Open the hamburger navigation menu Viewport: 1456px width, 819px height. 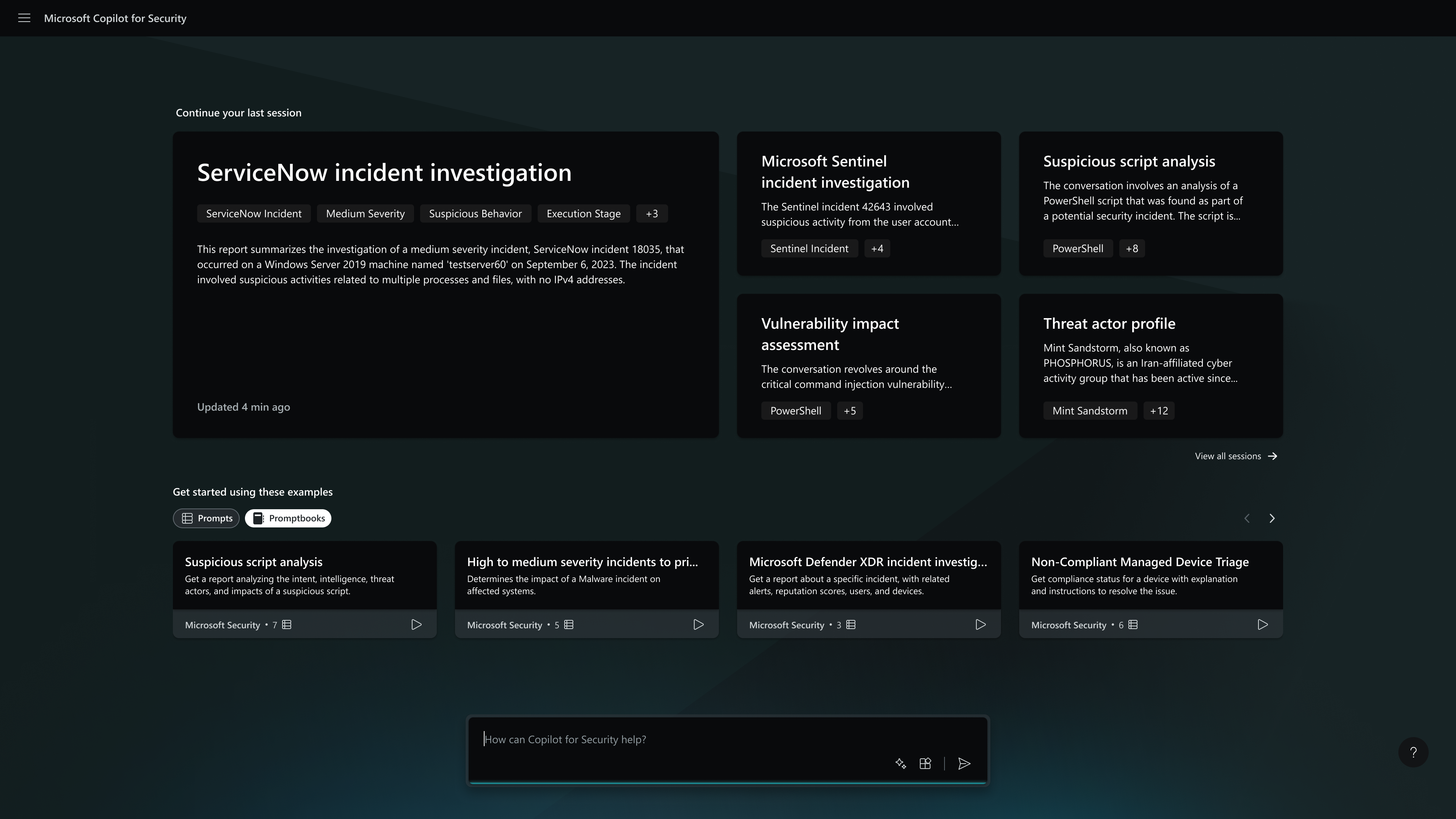tap(24, 18)
